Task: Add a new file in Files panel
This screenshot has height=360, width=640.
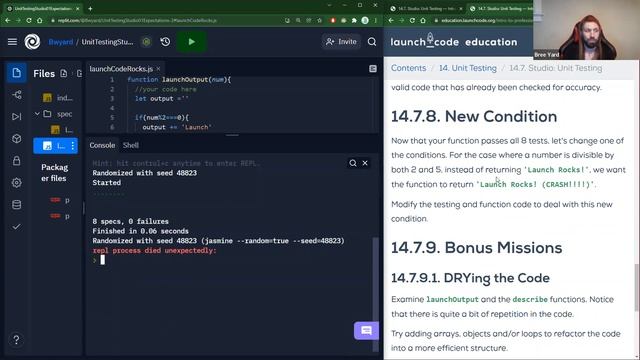Action: point(64,73)
